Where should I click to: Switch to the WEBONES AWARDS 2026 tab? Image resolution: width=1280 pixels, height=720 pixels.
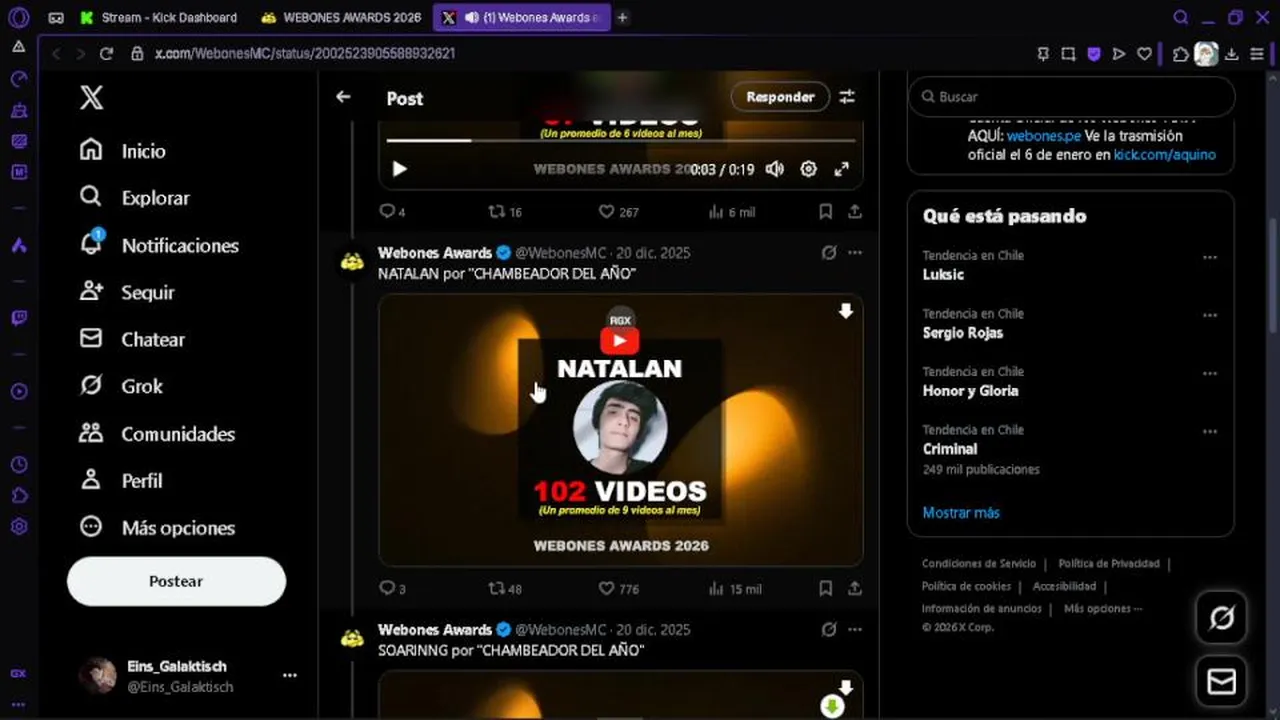[341, 17]
